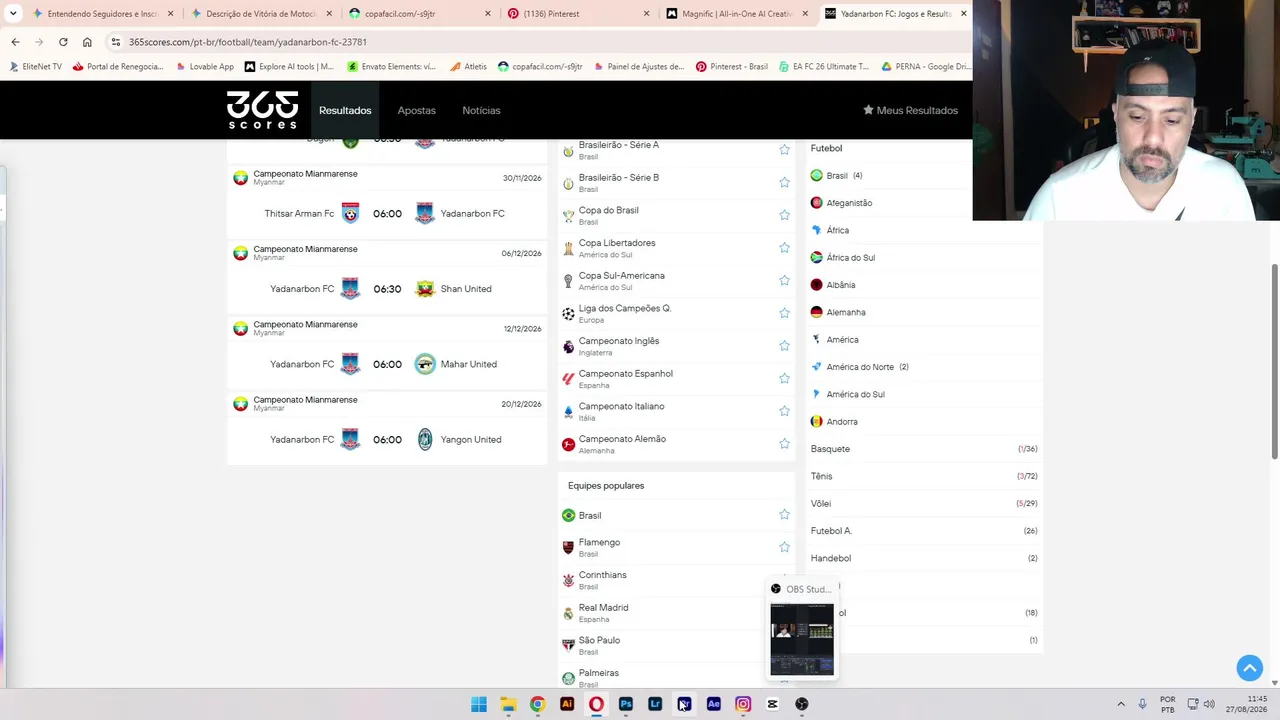Image resolution: width=1280 pixels, height=720 pixels.
Task: Expand the Vôlei sport section
Action: coord(925,503)
